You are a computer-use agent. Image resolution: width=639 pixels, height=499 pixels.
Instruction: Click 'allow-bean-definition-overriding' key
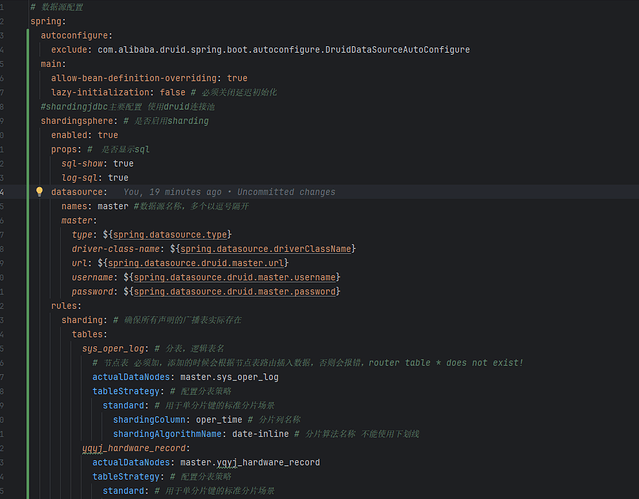pyautogui.click(x=134, y=78)
